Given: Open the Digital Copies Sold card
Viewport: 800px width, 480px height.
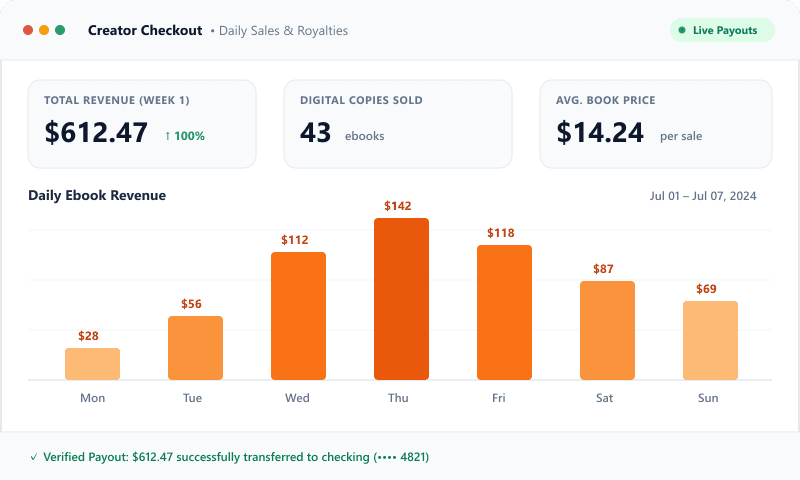Looking at the screenshot, I should [x=398, y=124].
